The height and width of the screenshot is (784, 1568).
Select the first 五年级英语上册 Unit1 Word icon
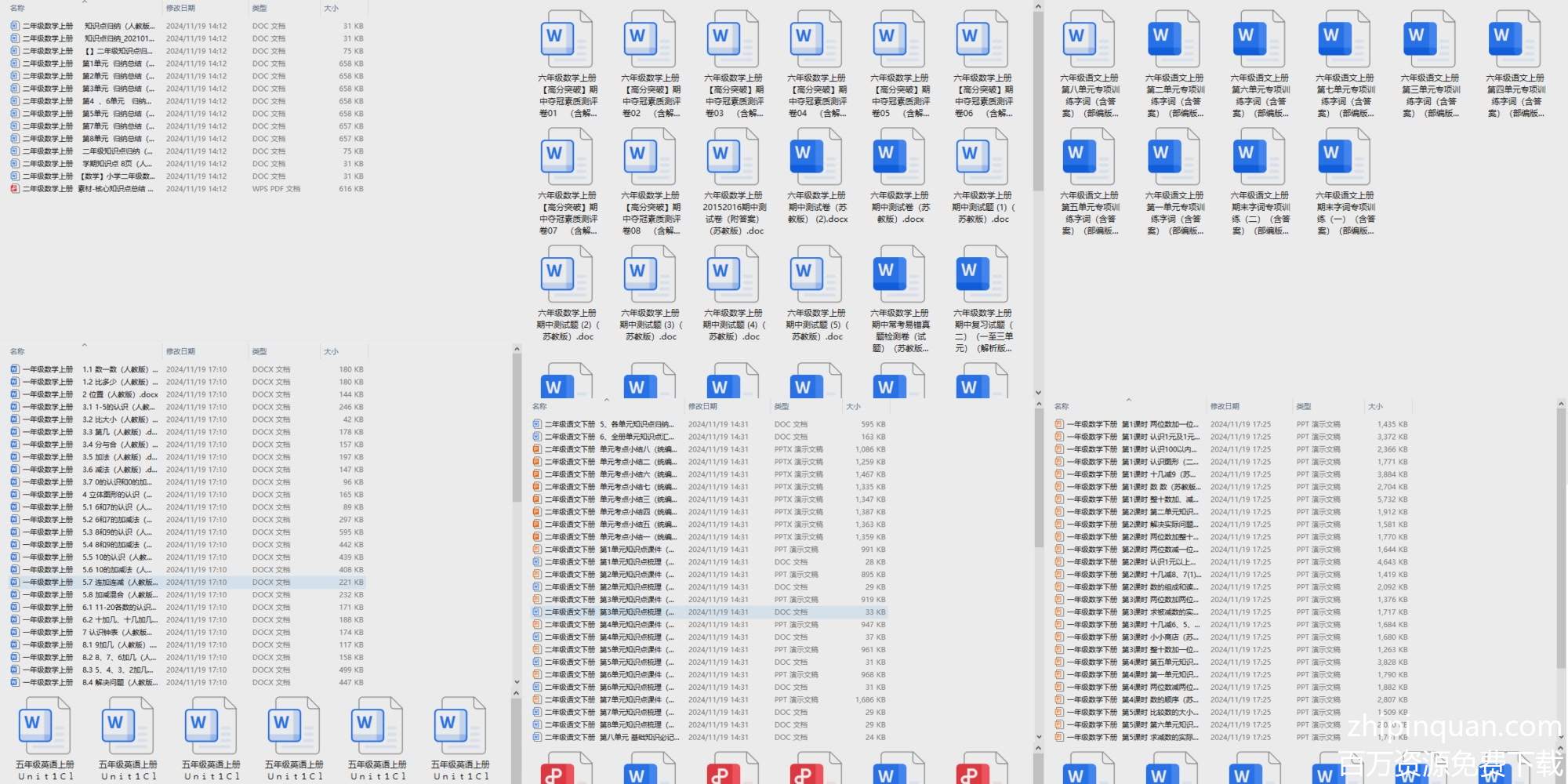(44, 726)
